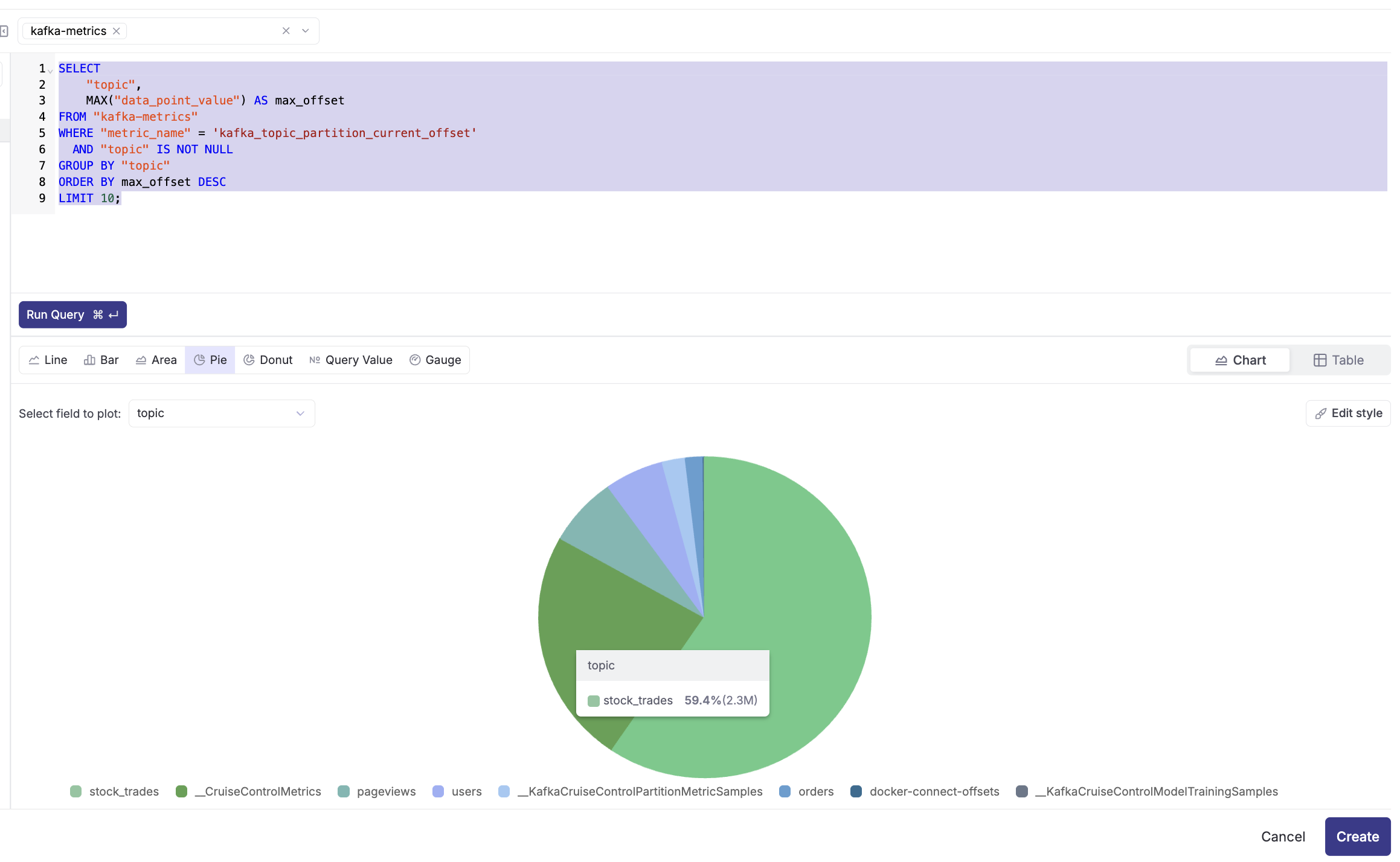The height and width of the screenshot is (862, 1400).
Task: Collapse the SELECT statement fold arrow
Action: coord(51,71)
